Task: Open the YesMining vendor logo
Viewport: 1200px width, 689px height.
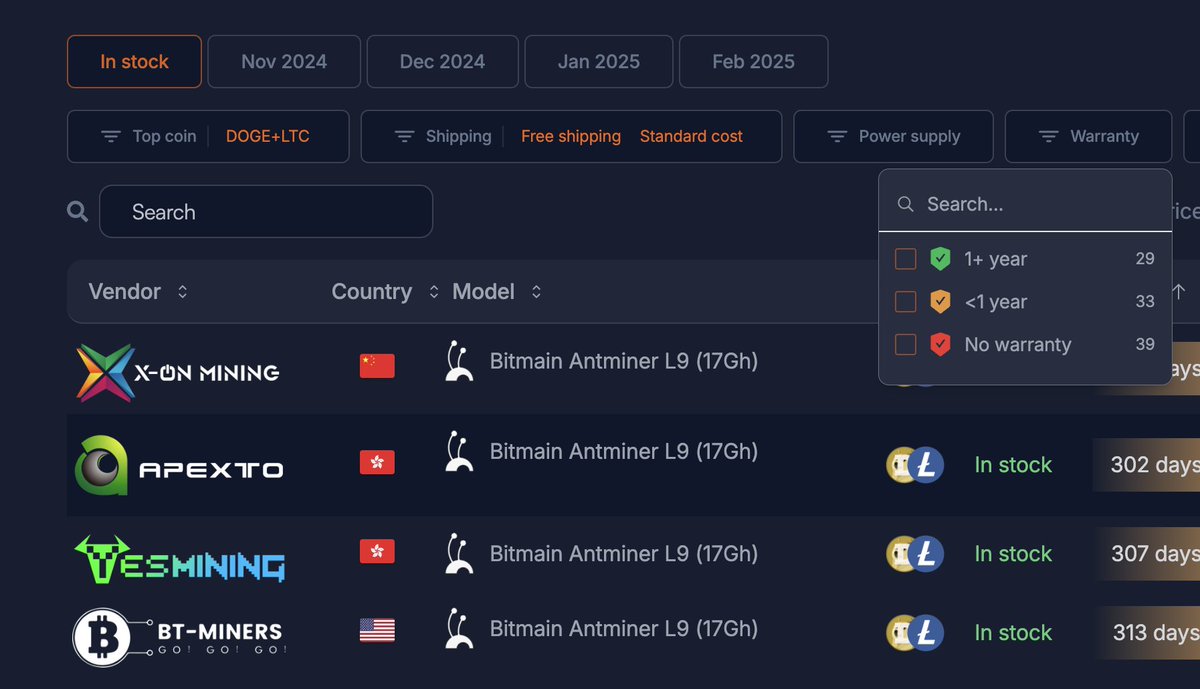Action: tap(180, 560)
